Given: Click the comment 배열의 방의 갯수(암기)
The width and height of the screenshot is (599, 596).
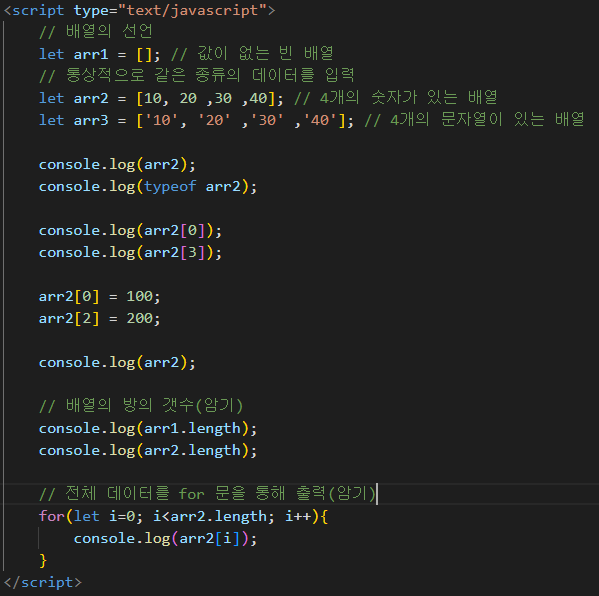Looking at the screenshot, I should tap(141, 406).
